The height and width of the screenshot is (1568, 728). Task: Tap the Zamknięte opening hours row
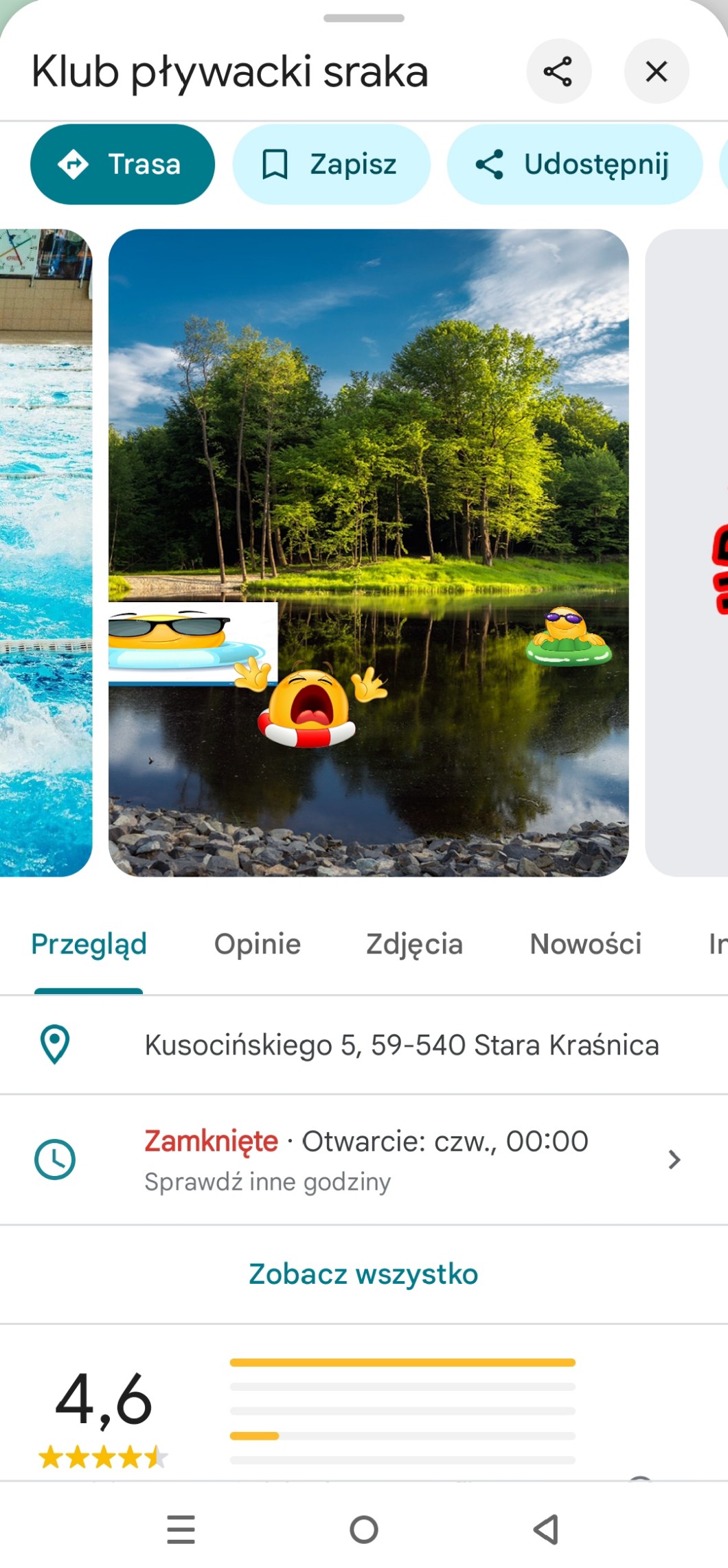[x=364, y=1160]
